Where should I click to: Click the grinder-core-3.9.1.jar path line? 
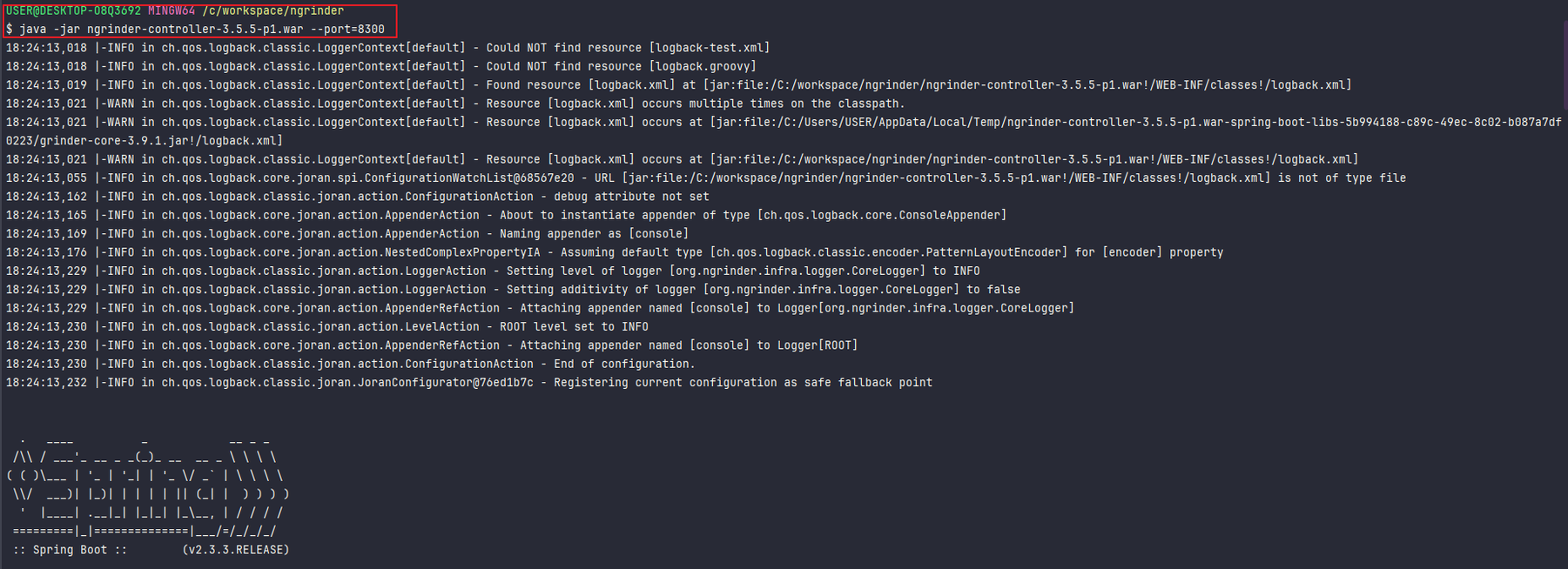pos(145,141)
